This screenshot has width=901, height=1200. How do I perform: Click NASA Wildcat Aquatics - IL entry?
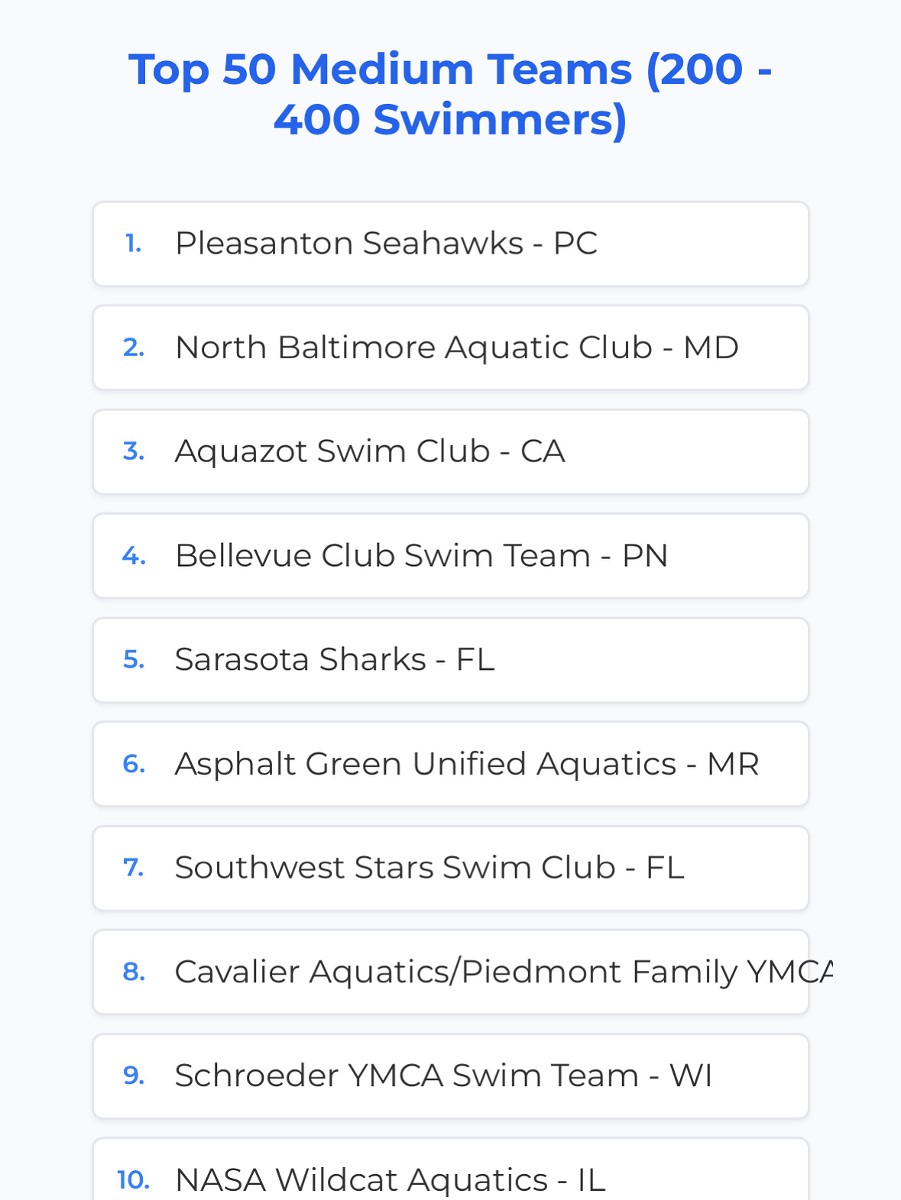coord(390,1180)
